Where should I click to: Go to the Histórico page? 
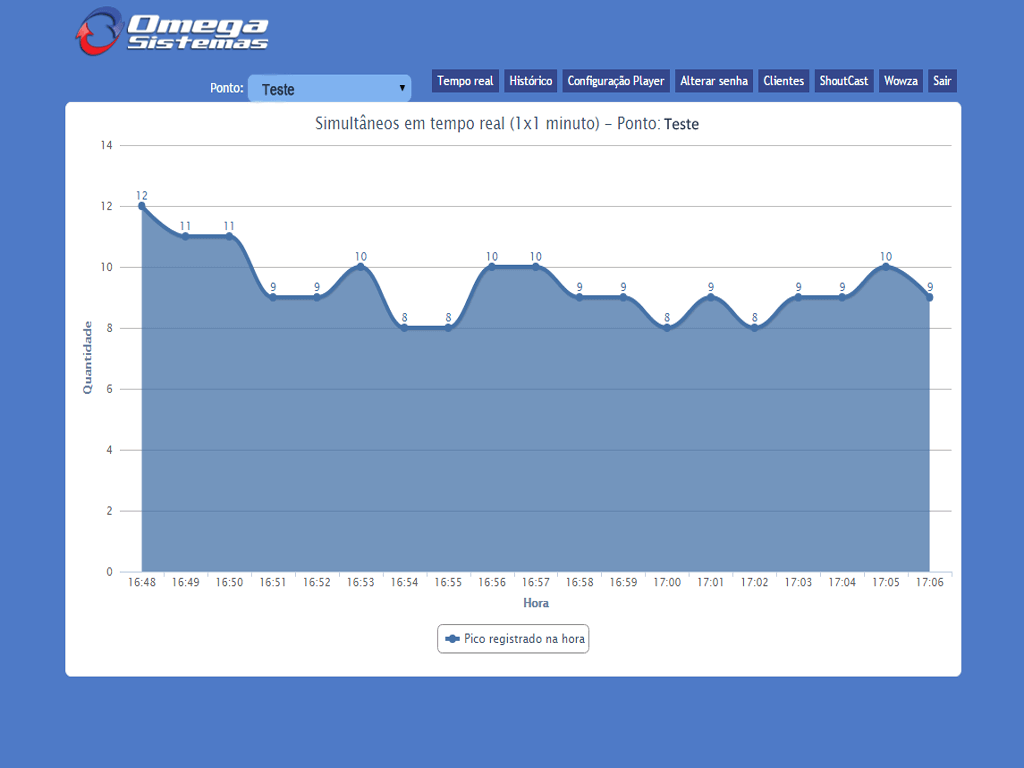(x=530, y=81)
